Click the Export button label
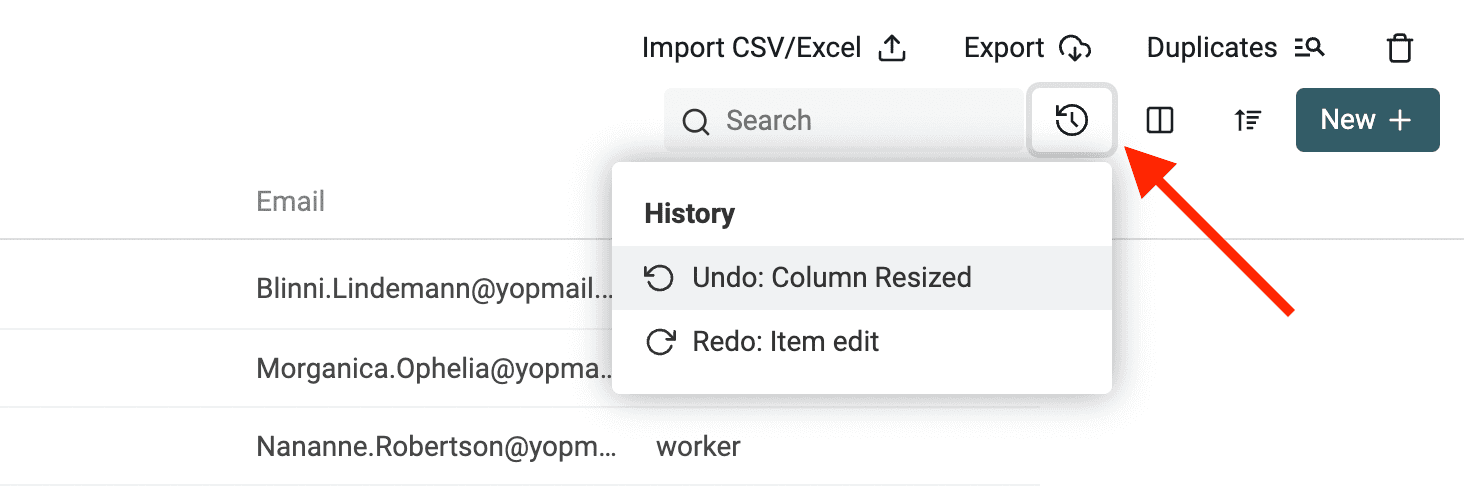 (x=1004, y=47)
